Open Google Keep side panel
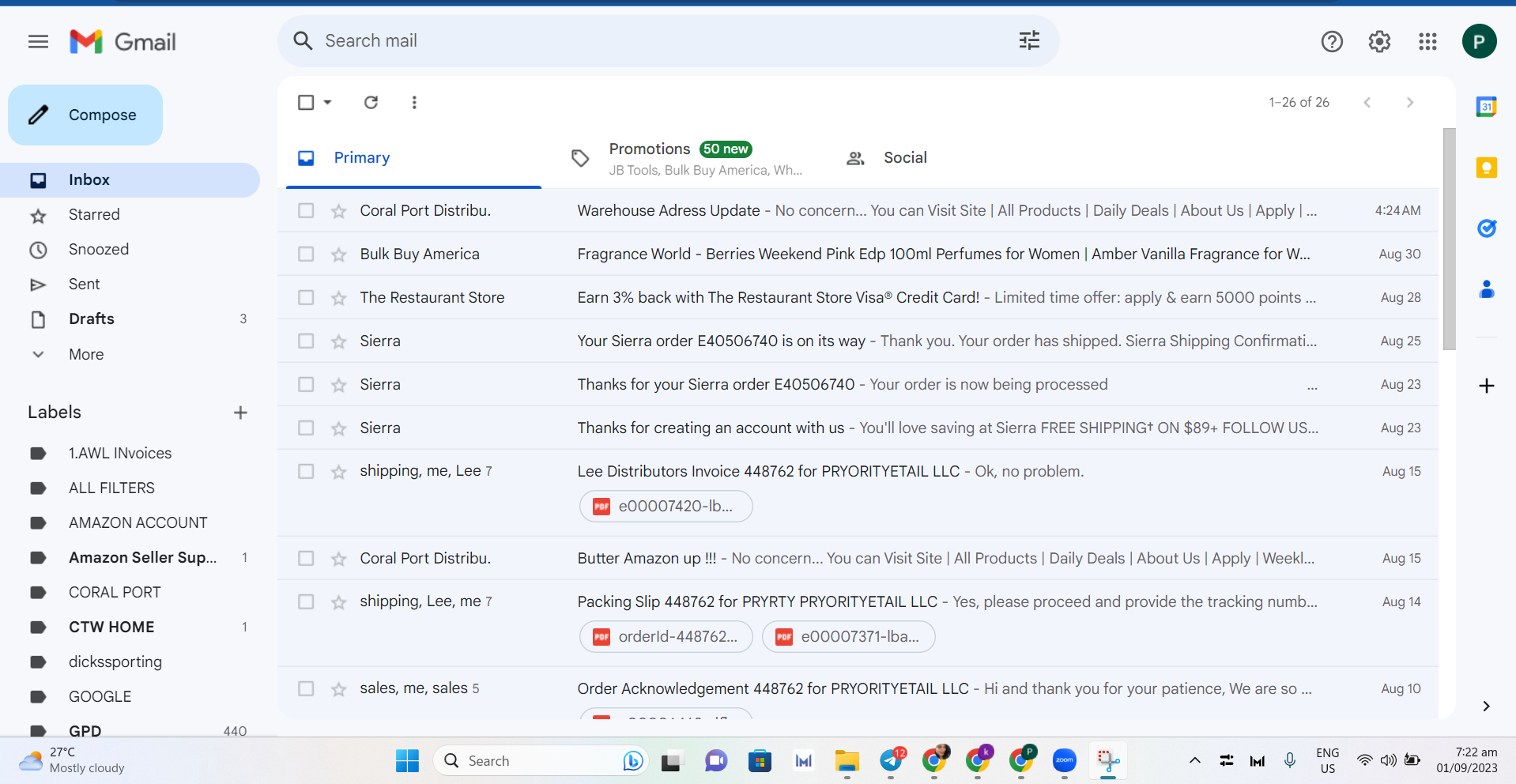Image resolution: width=1516 pixels, height=784 pixels. pyautogui.click(x=1486, y=167)
